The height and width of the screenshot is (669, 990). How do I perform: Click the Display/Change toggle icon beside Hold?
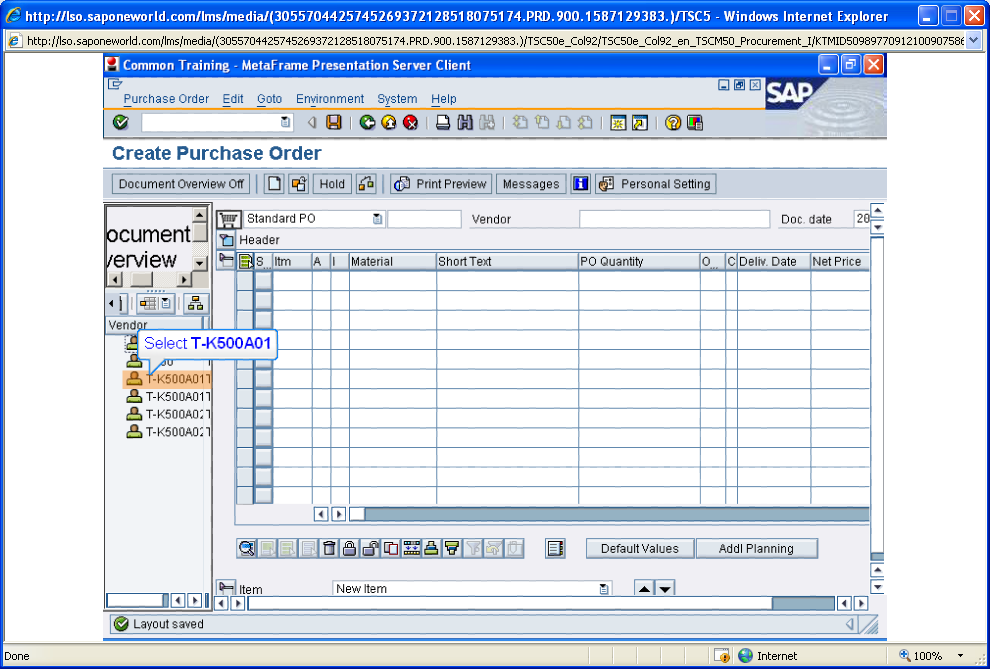tap(366, 184)
